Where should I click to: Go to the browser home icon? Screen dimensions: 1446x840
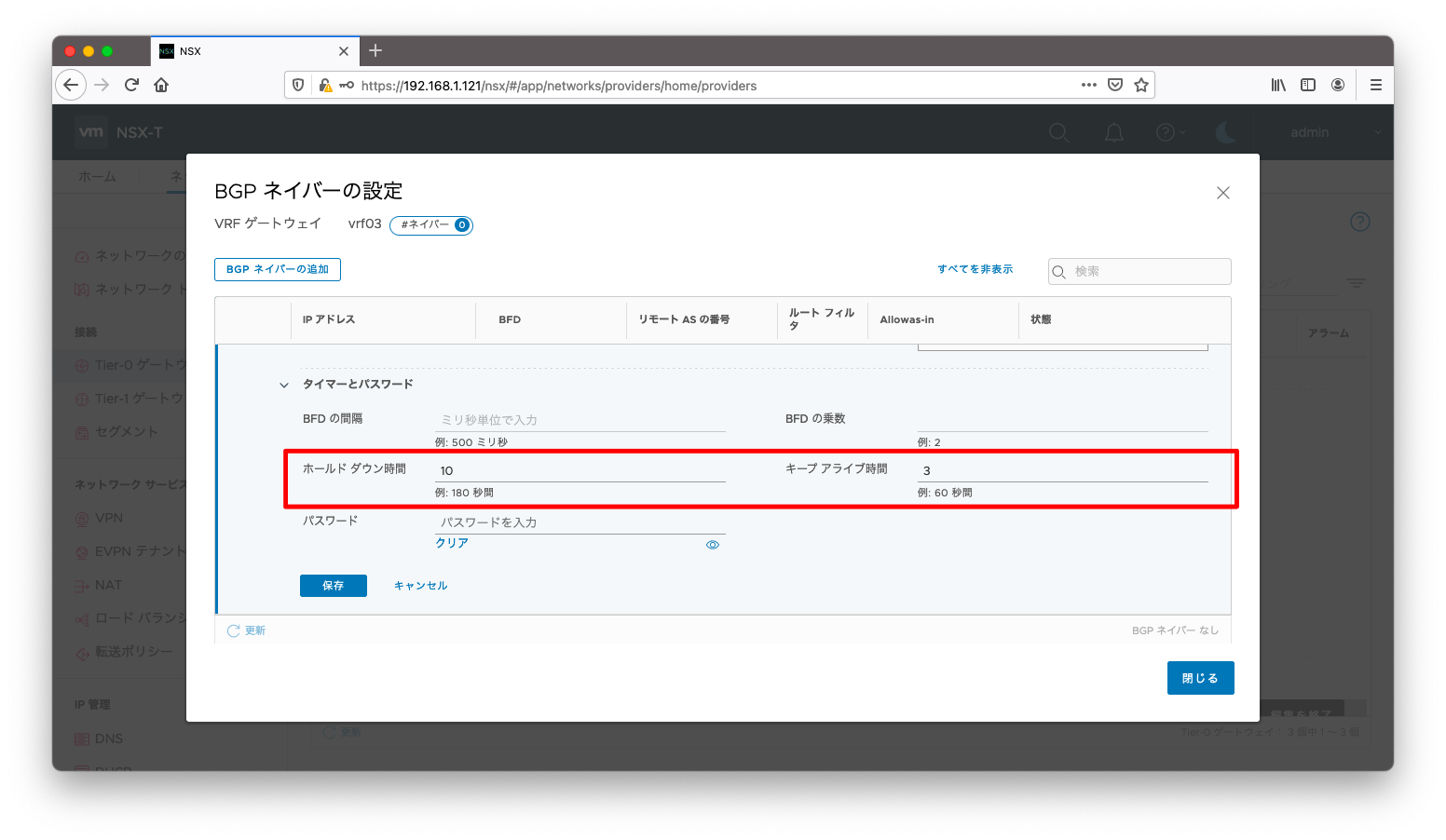tap(161, 85)
